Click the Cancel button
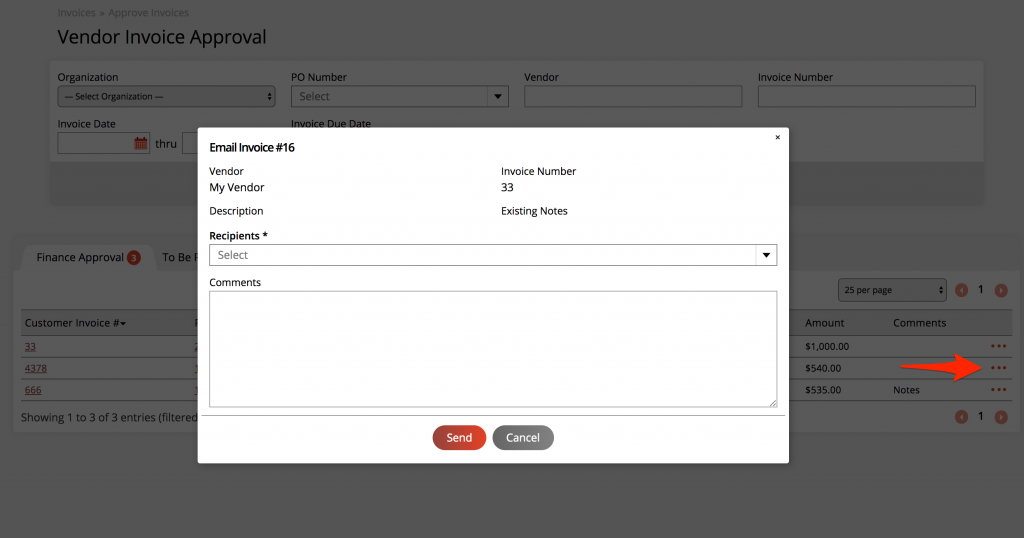 tap(522, 437)
